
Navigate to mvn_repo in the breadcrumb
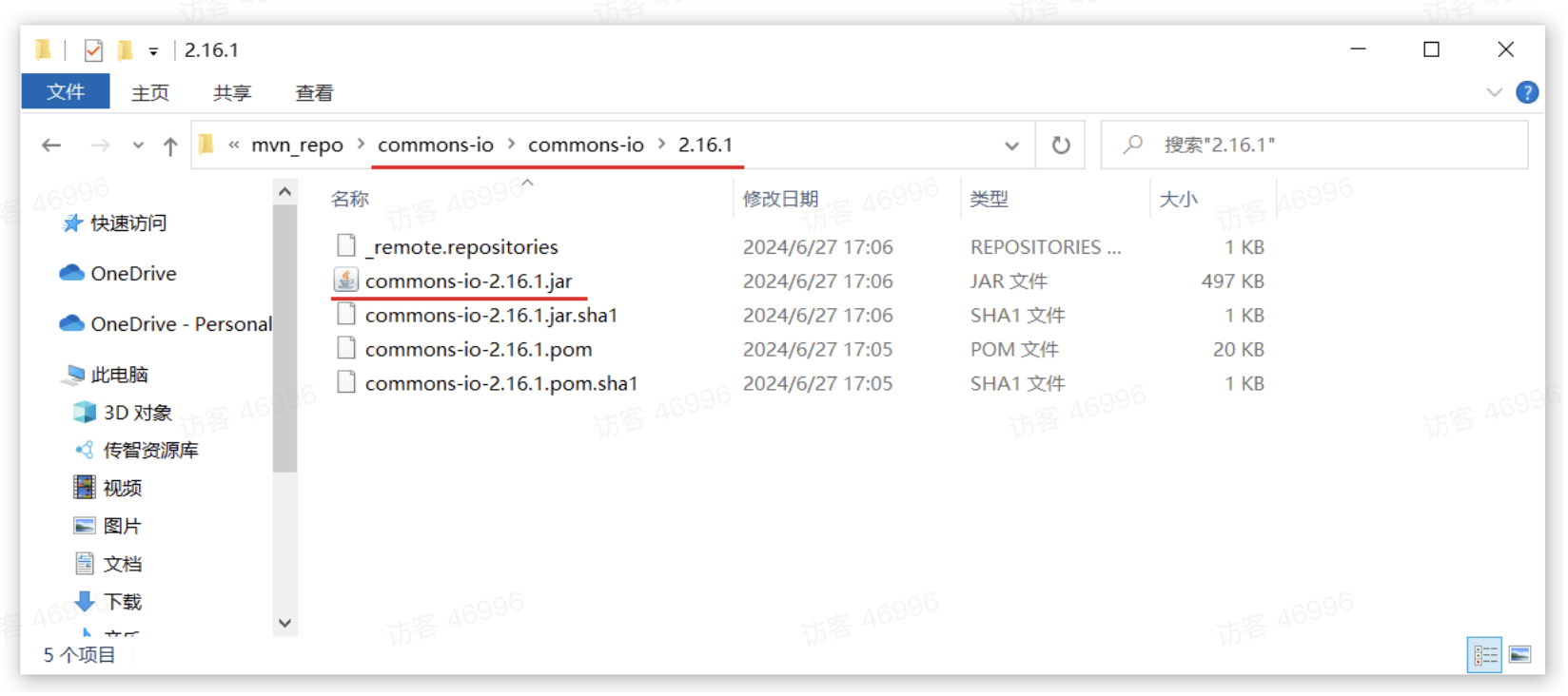click(x=297, y=145)
